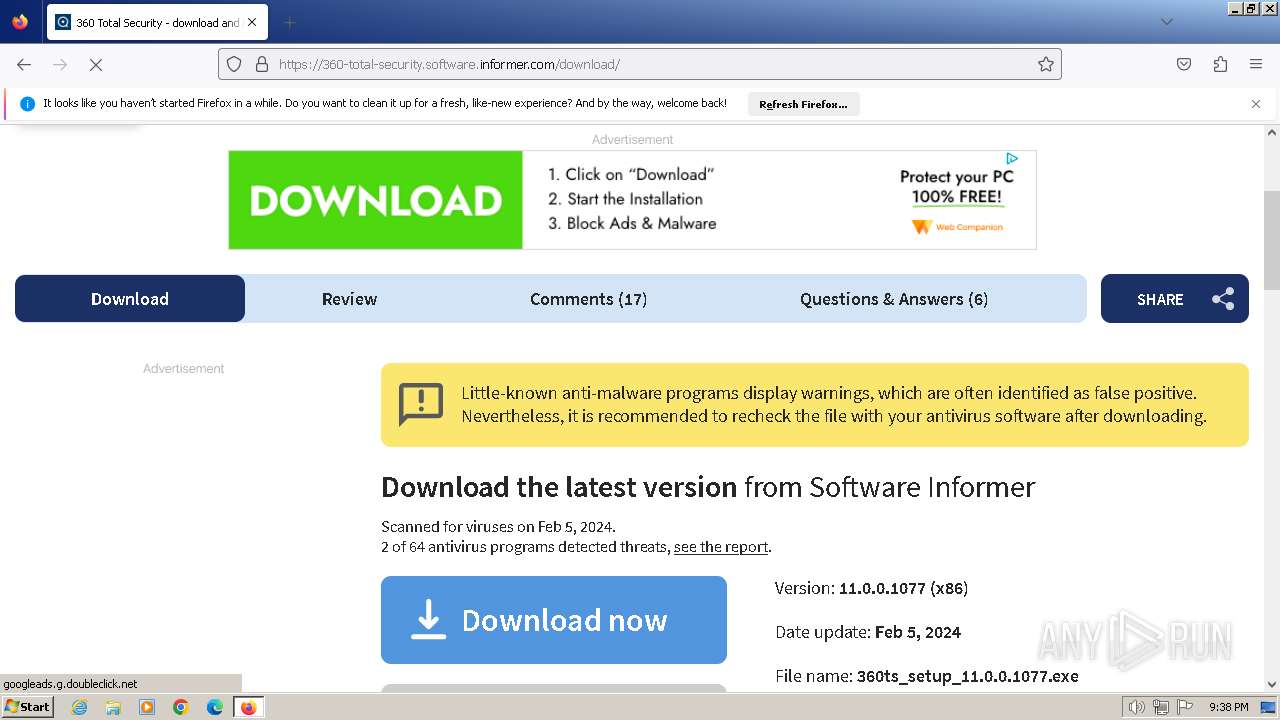The width and height of the screenshot is (1280, 720).
Task: Click the forward navigation arrow
Action: click(60, 64)
